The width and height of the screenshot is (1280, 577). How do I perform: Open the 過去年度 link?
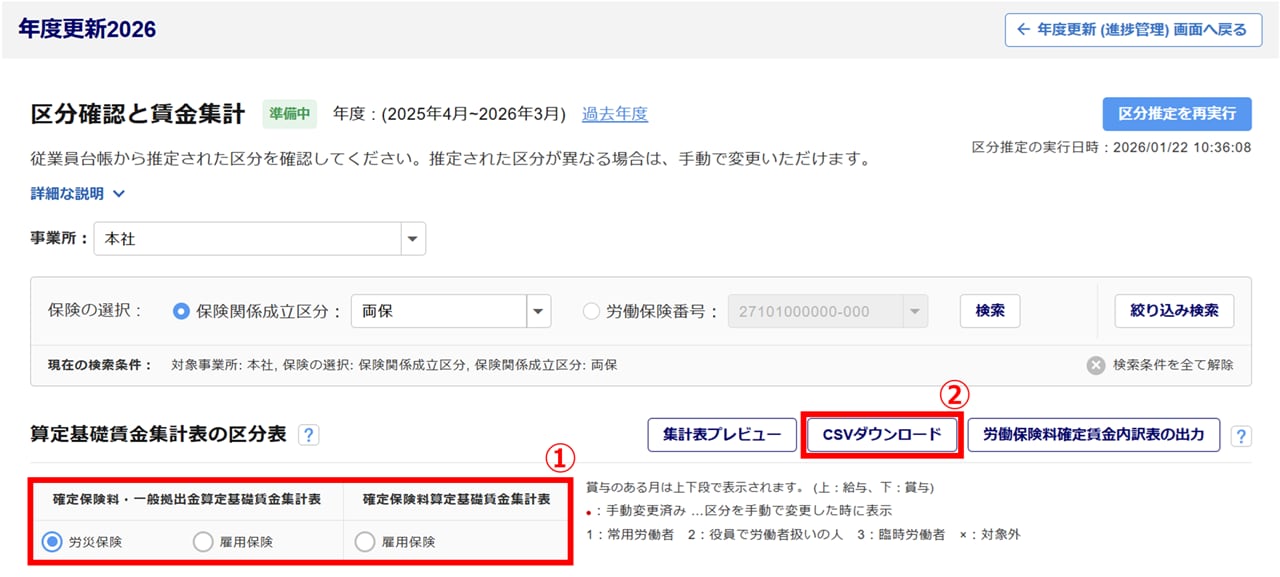point(615,114)
